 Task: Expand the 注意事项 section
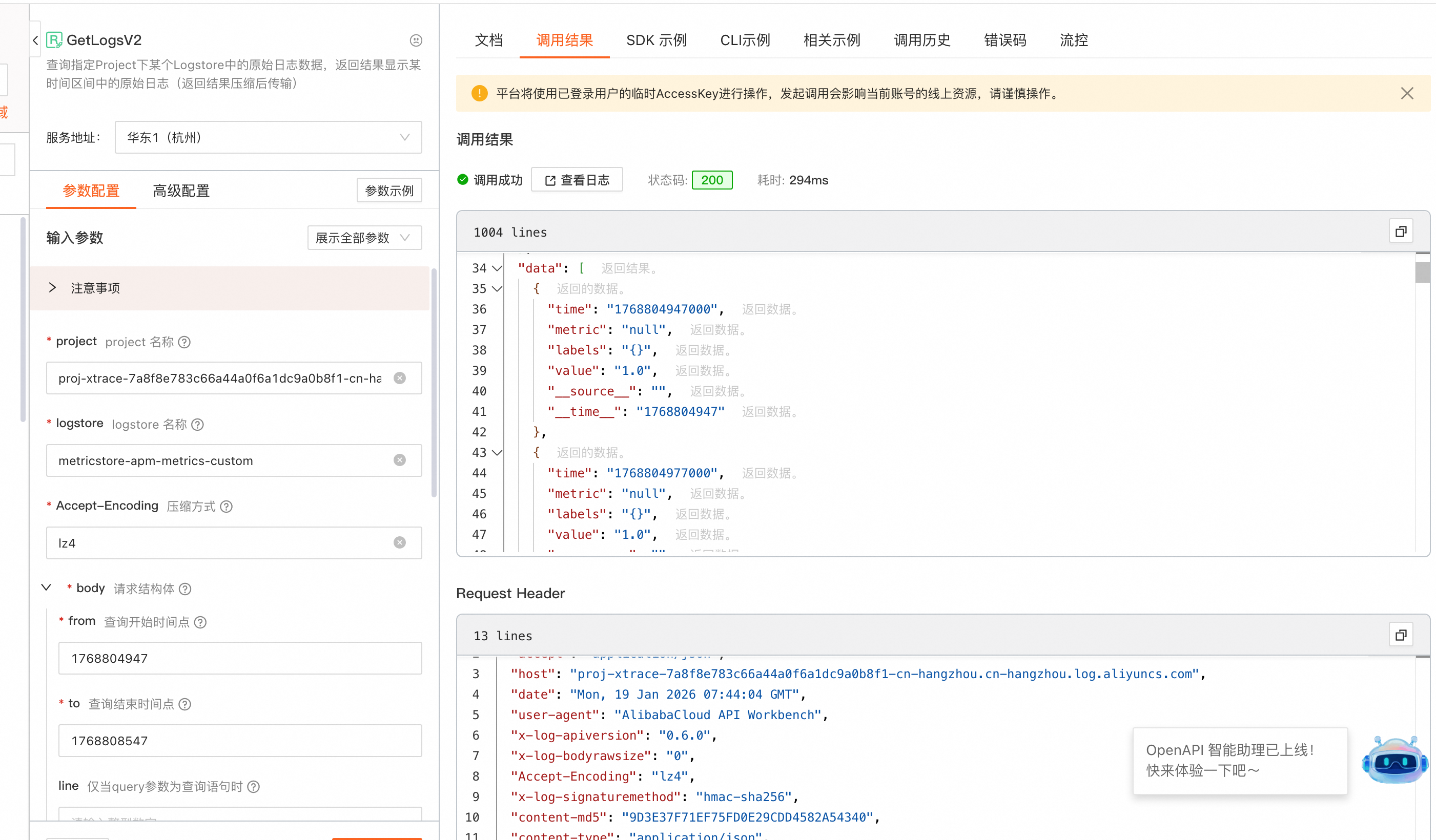pyautogui.click(x=53, y=287)
